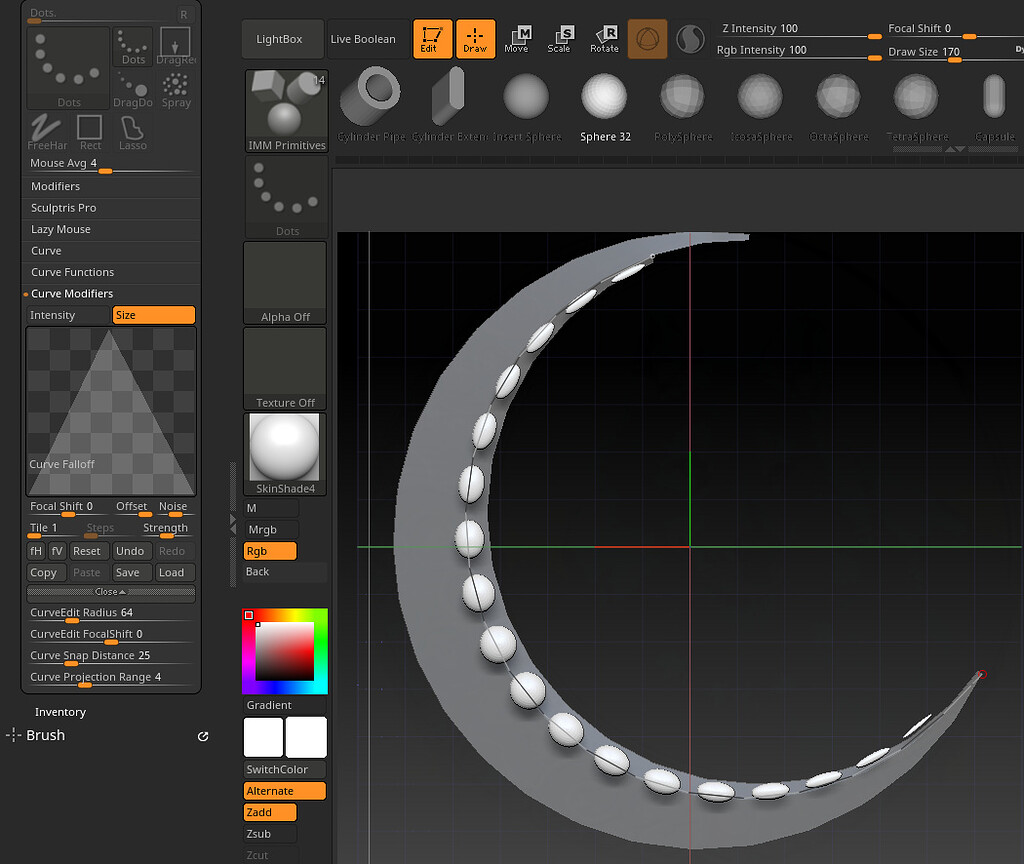Click the Undo button
The height and width of the screenshot is (864, 1024).
130,550
